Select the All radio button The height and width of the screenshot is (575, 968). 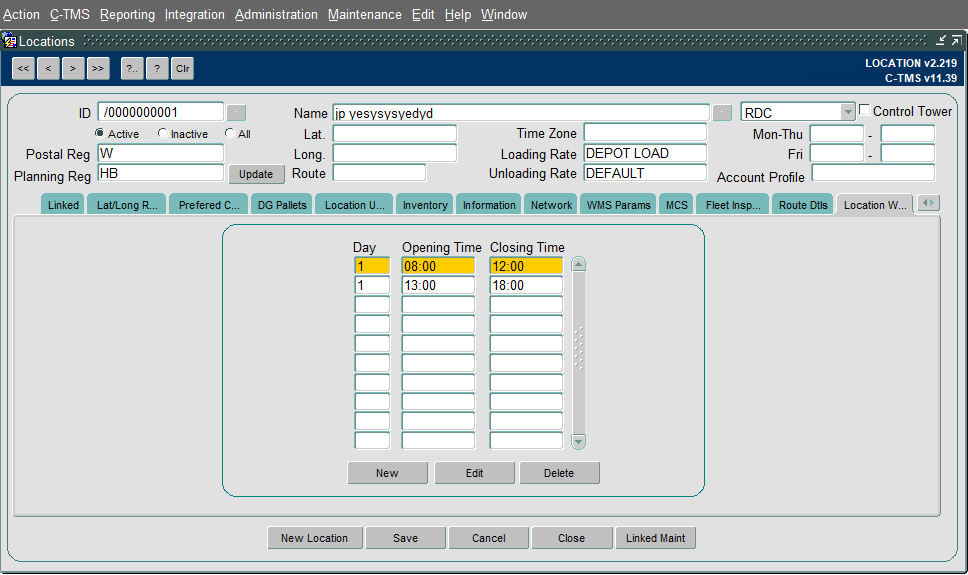230,133
